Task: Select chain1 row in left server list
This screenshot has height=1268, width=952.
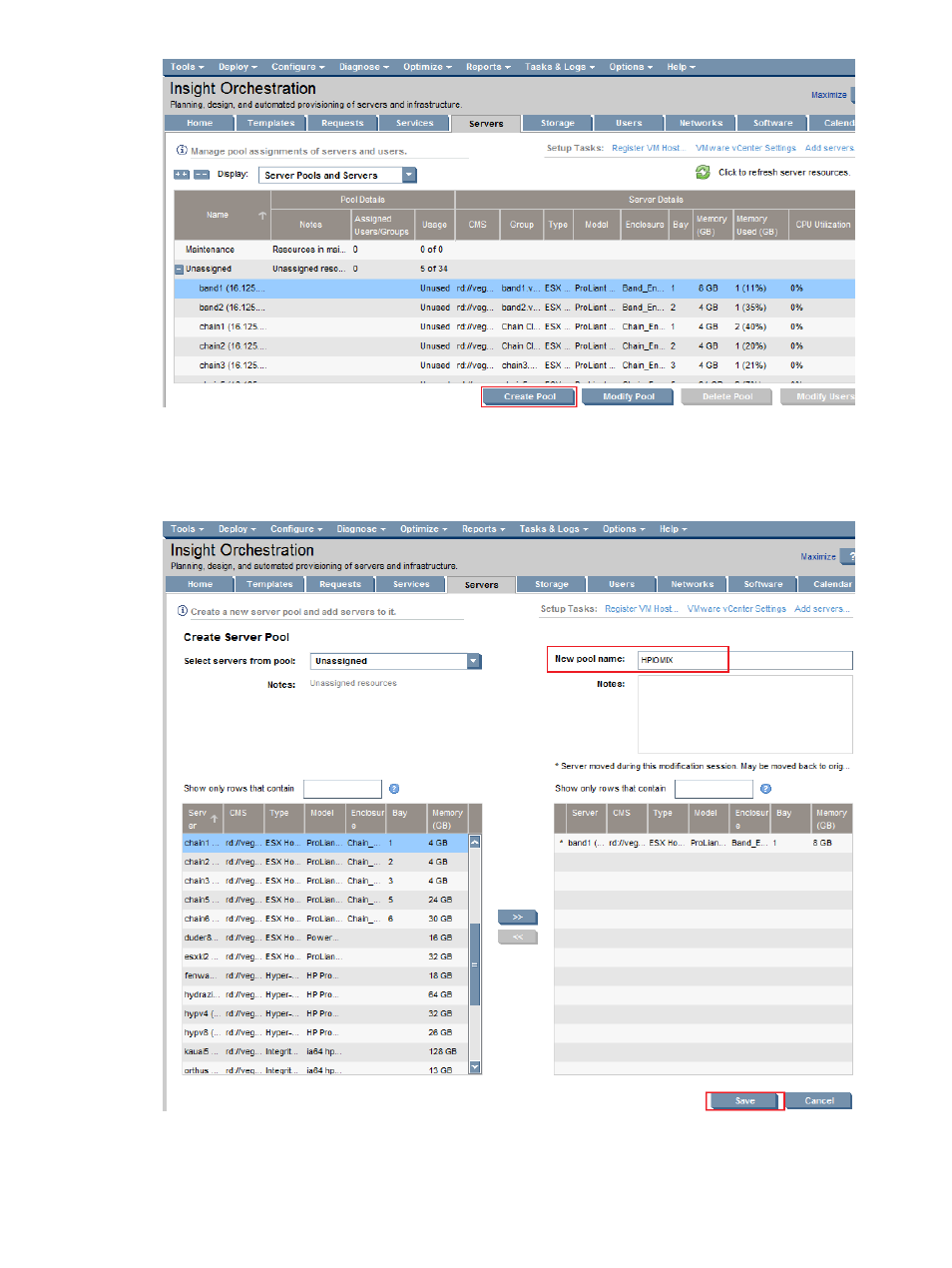Action: point(325,843)
